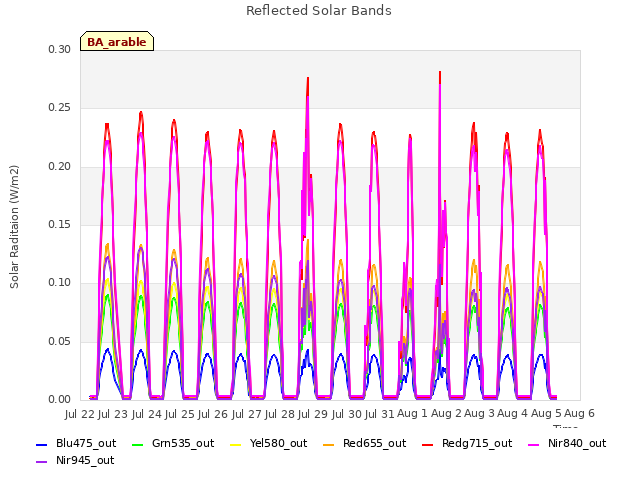
Task: Click the 0.00 y-axis tick label
Action: coord(59,399)
